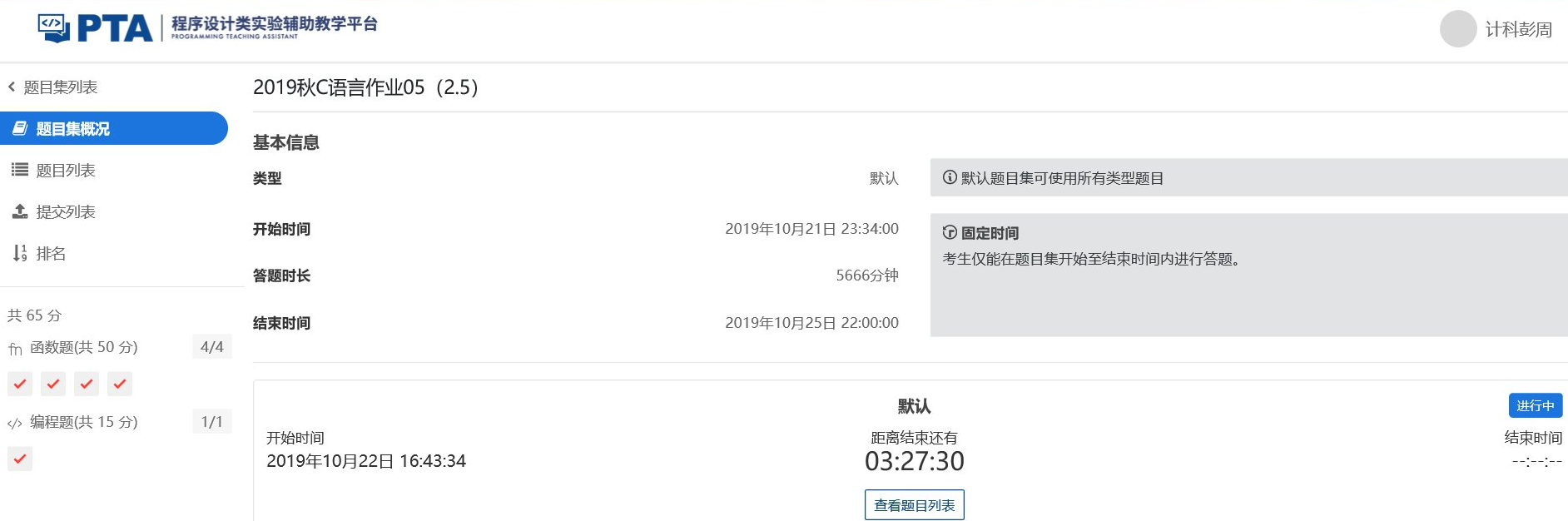Click the 查看题目列表 button
1568x521 pixels.
(914, 505)
